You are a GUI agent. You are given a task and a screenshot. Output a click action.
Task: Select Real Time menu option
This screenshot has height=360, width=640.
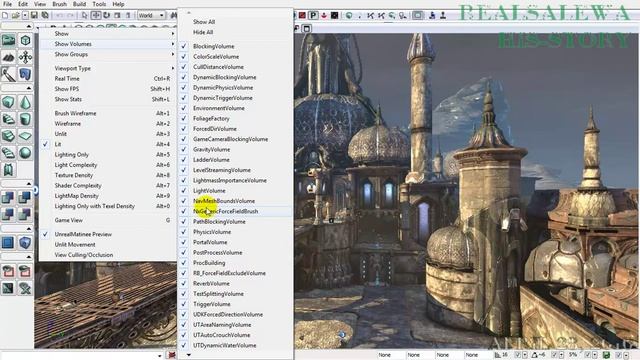point(108,78)
